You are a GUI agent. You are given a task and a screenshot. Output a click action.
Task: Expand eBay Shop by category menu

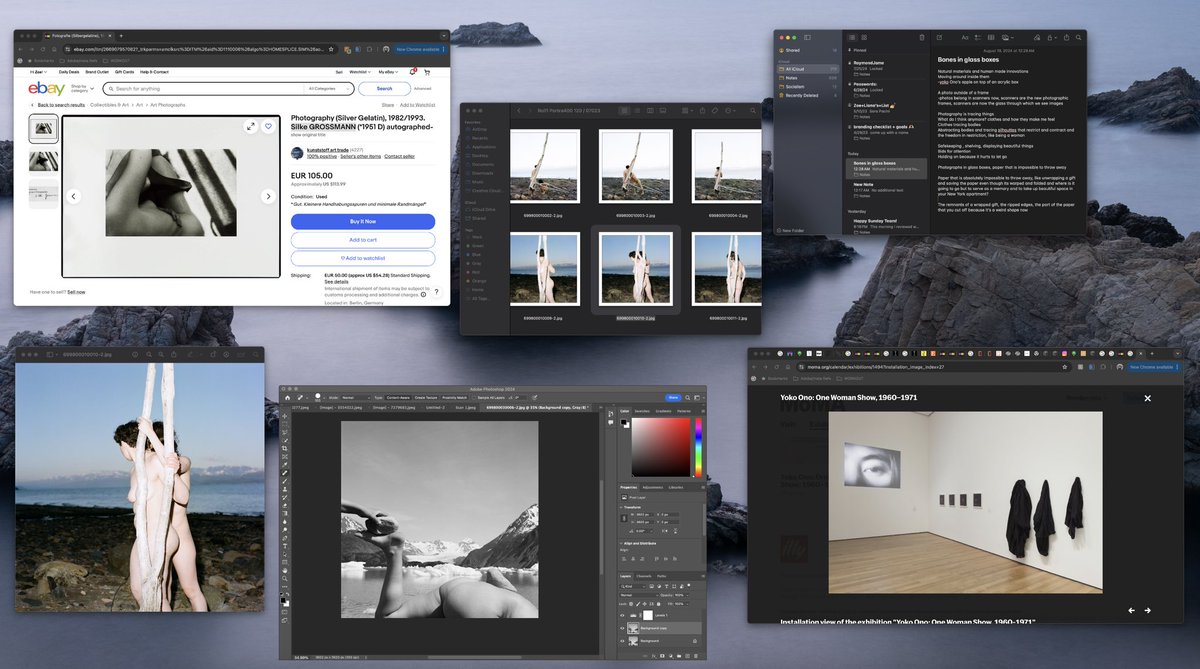coord(81,88)
